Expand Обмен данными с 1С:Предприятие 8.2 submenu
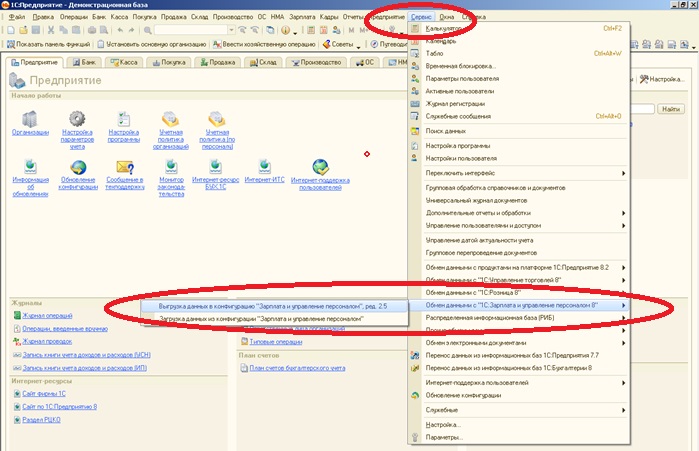The height and width of the screenshot is (451, 699). point(624,267)
